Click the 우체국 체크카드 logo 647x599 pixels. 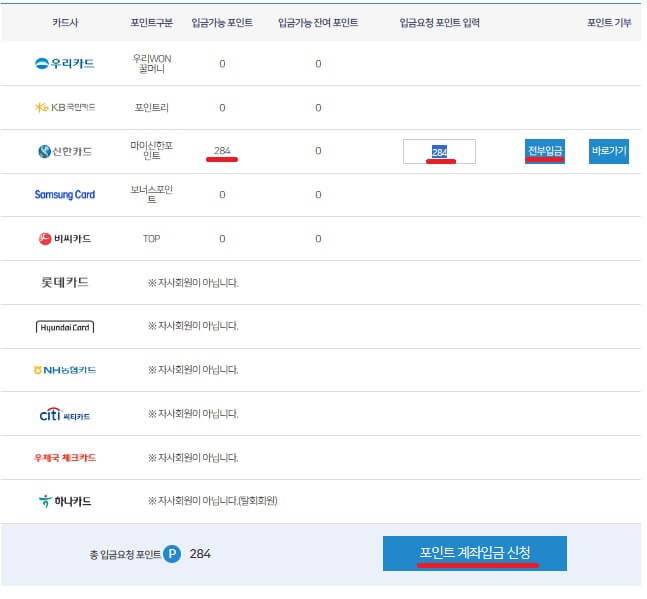tap(65, 458)
